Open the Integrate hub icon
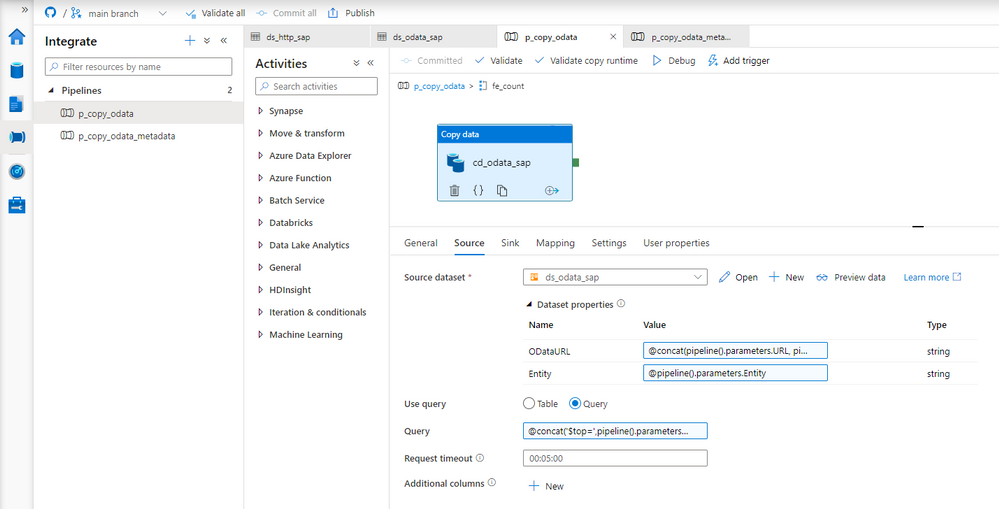The width and height of the screenshot is (999, 509). tap(17, 138)
